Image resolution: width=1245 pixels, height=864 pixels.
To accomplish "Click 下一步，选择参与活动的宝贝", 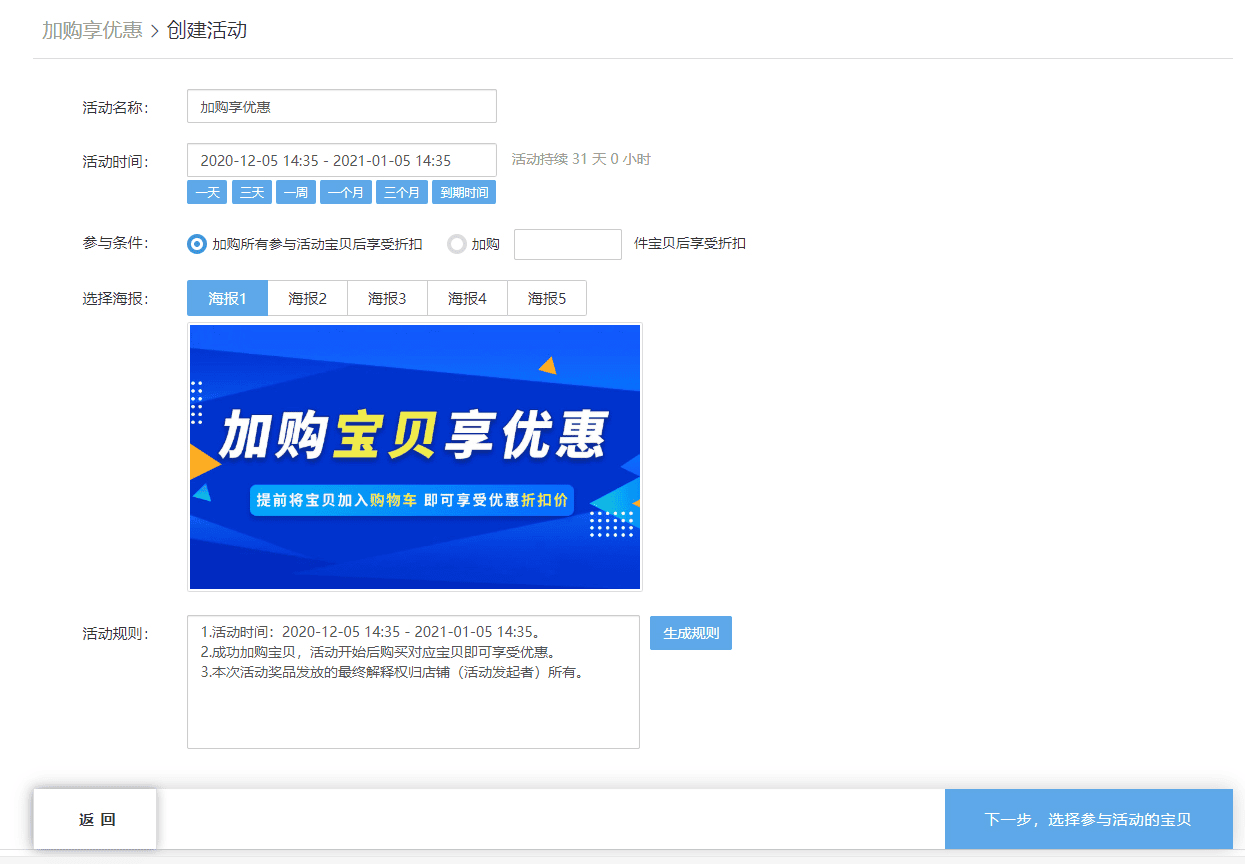I will [1088, 818].
